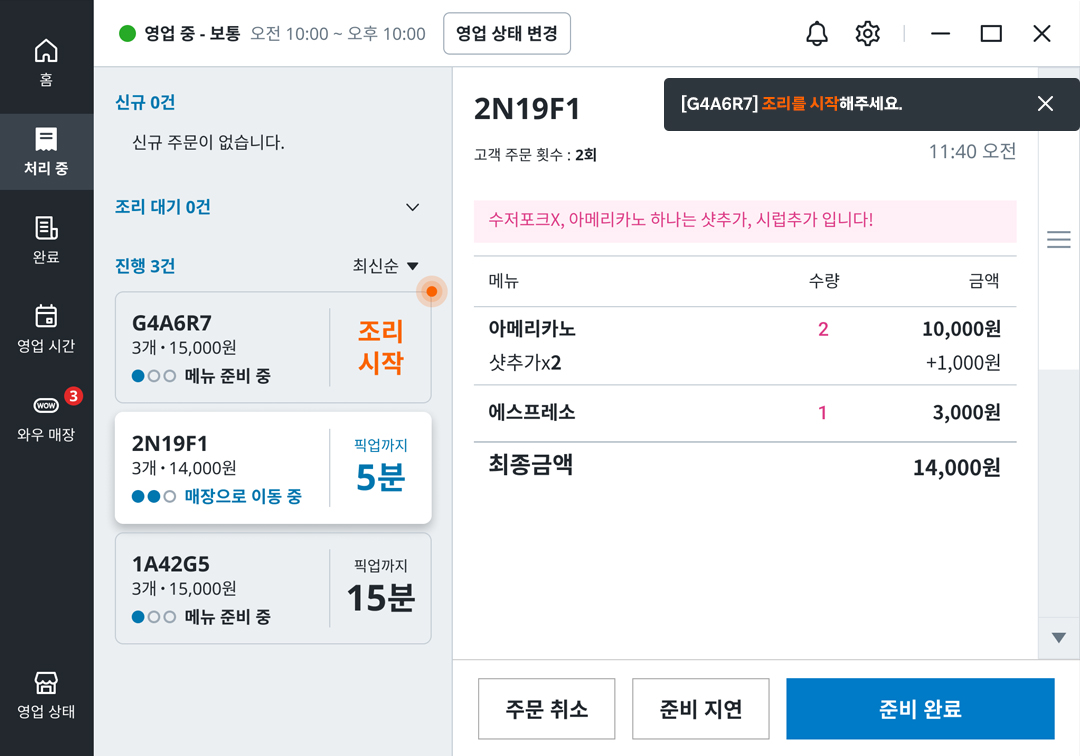Click the notification bell icon

pos(817,34)
